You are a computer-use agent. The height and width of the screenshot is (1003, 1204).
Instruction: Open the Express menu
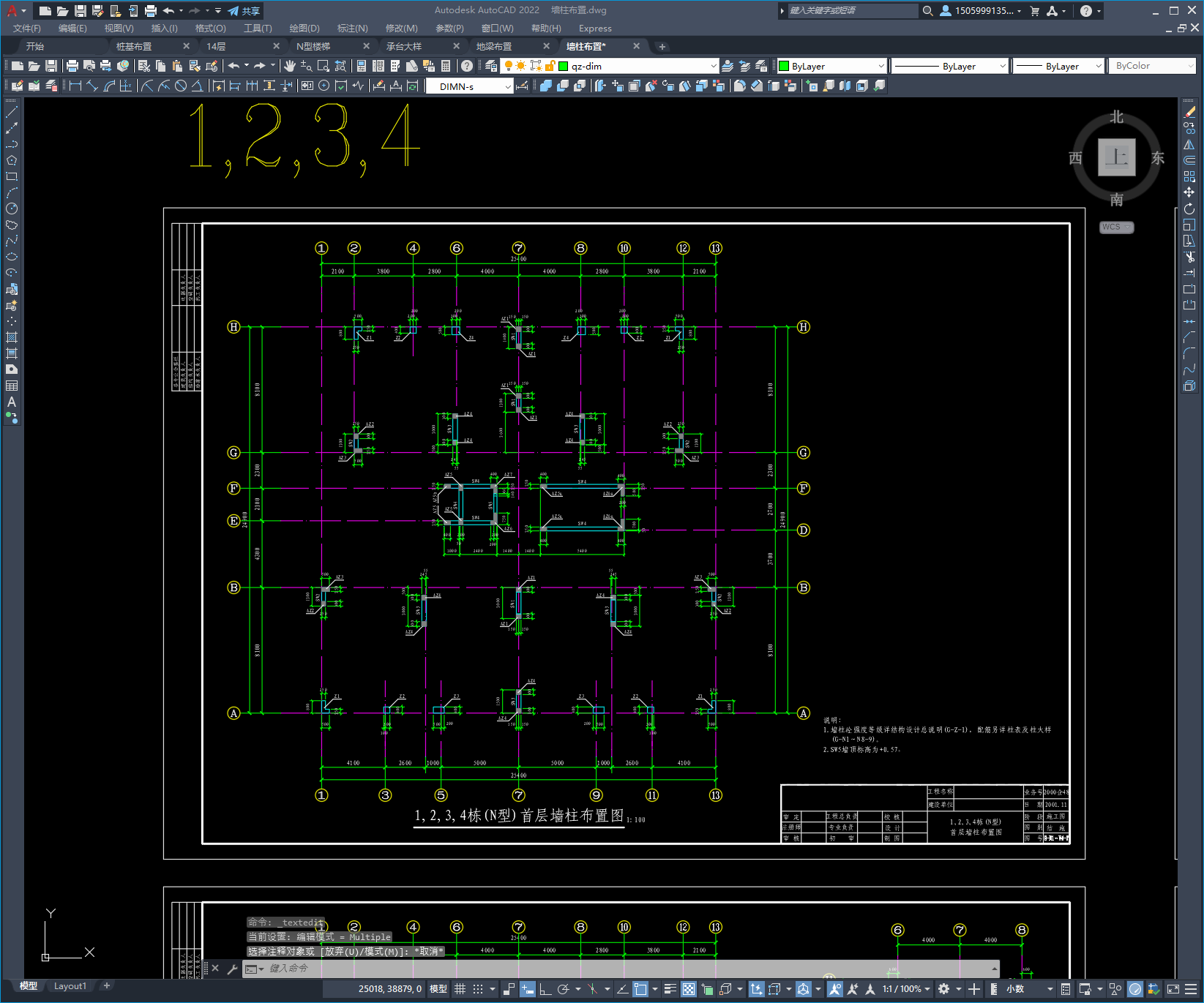[x=595, y=29]
